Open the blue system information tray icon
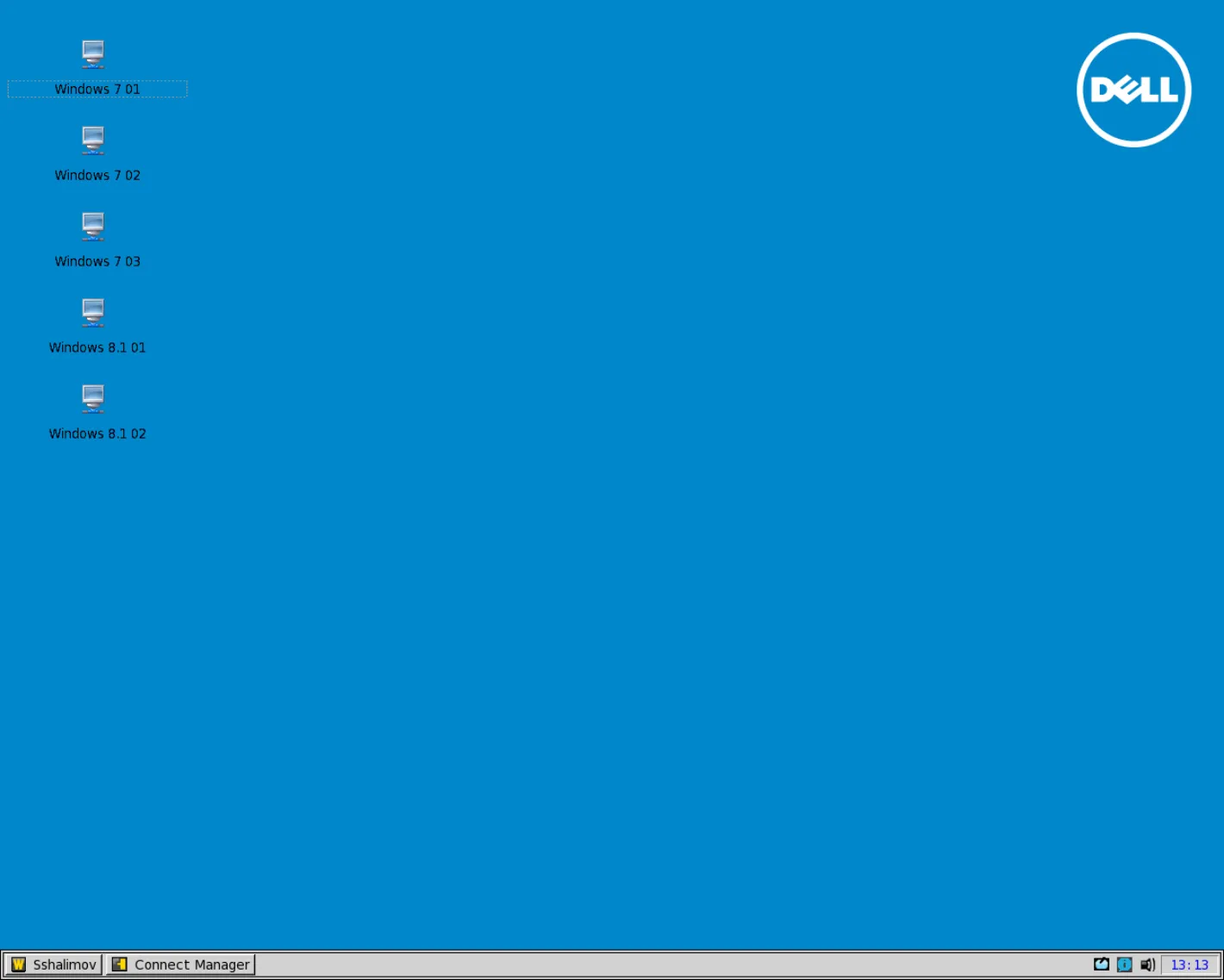 [x=1124, y=964]
